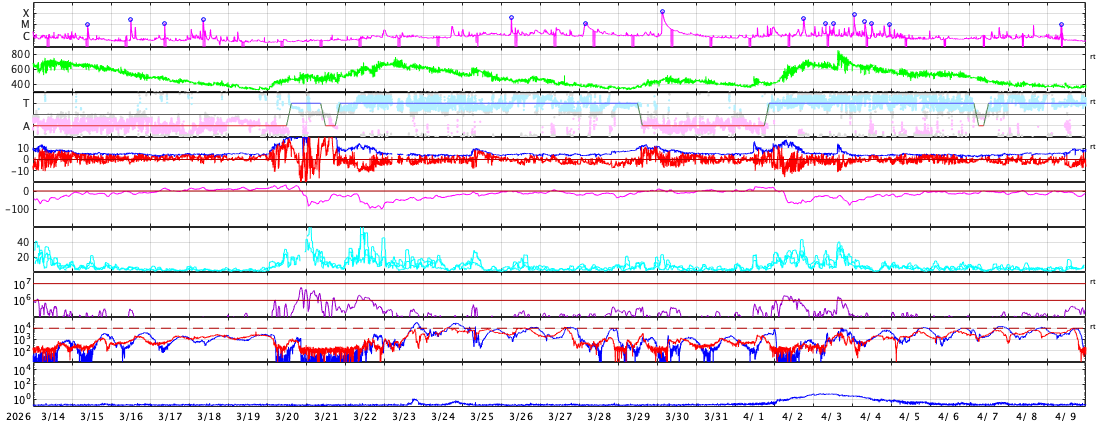This screenshot has width=1102, height=424.
Task: Click the '3/17' date label
Action: (x=170, y=416)
